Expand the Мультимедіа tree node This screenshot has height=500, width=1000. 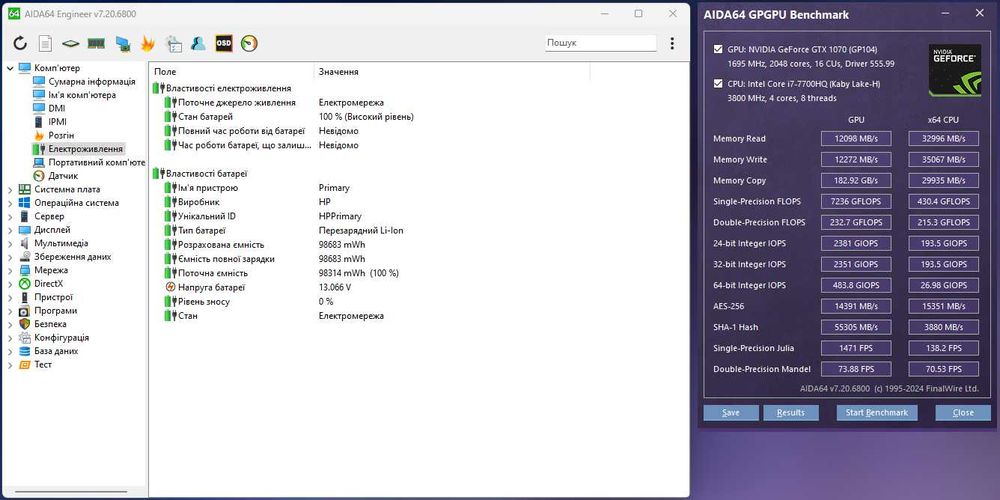[x=10, y=243]
